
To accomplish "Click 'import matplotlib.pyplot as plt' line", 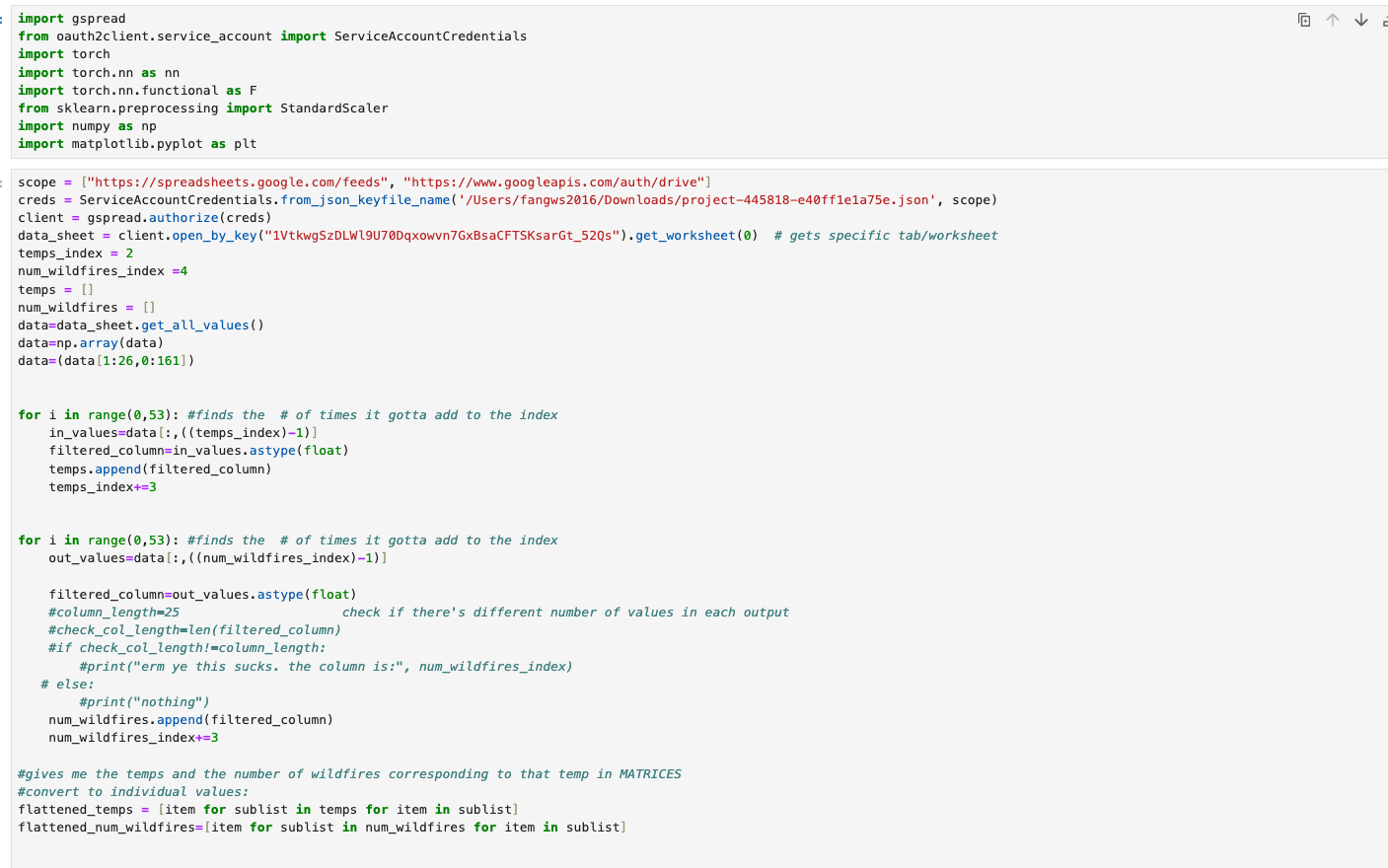I will (137, 144).
